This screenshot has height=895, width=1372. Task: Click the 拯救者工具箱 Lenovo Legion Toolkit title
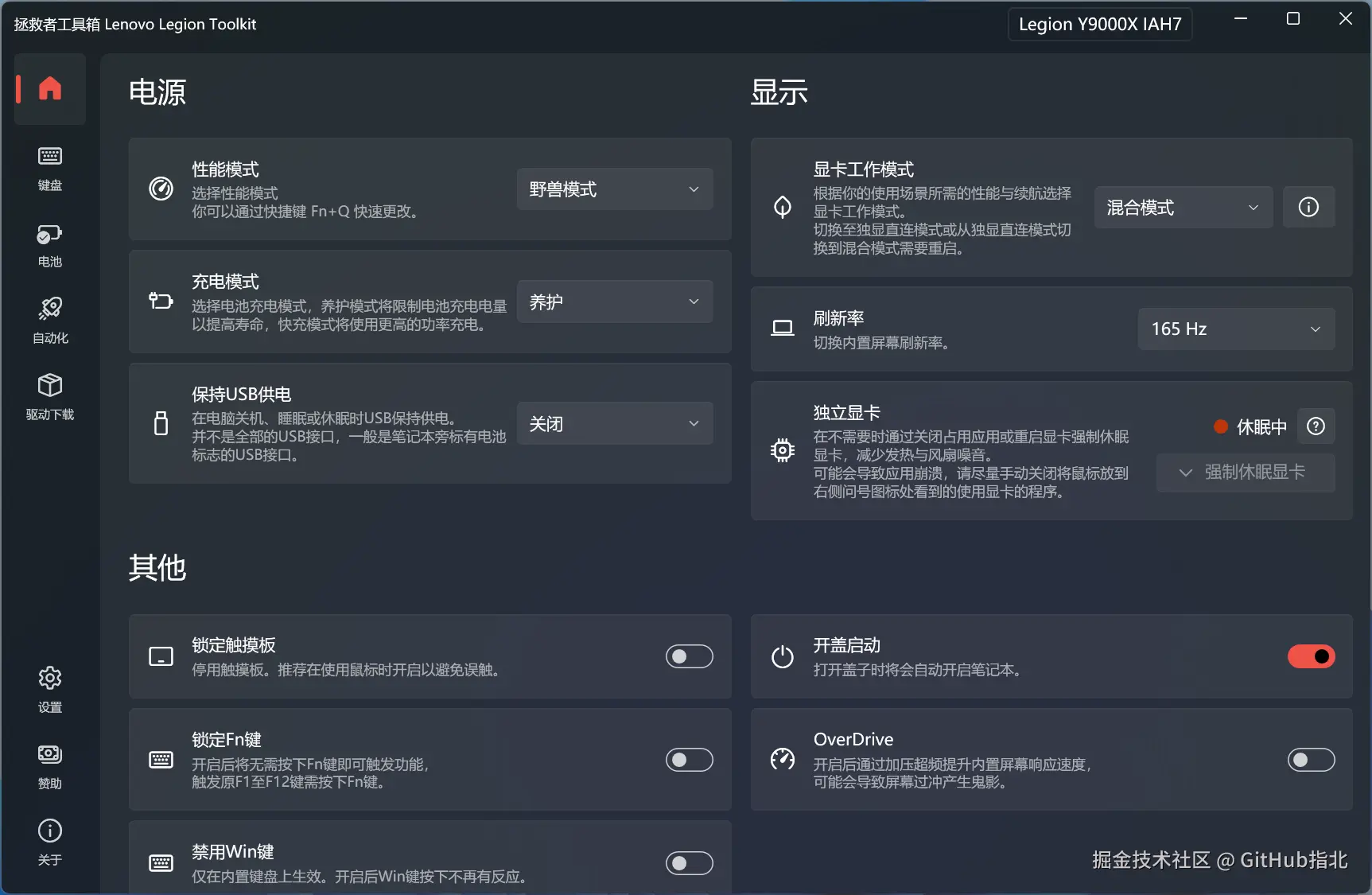pyautogui.click(x=135, y=24)
